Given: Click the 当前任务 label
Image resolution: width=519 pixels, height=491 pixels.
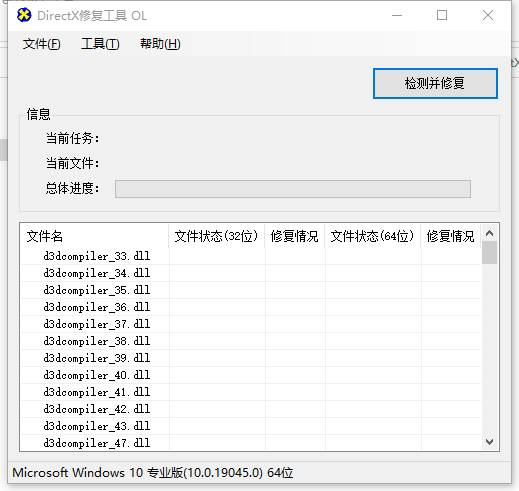Looking at the screenshot, I should click(x=72, y=138).
